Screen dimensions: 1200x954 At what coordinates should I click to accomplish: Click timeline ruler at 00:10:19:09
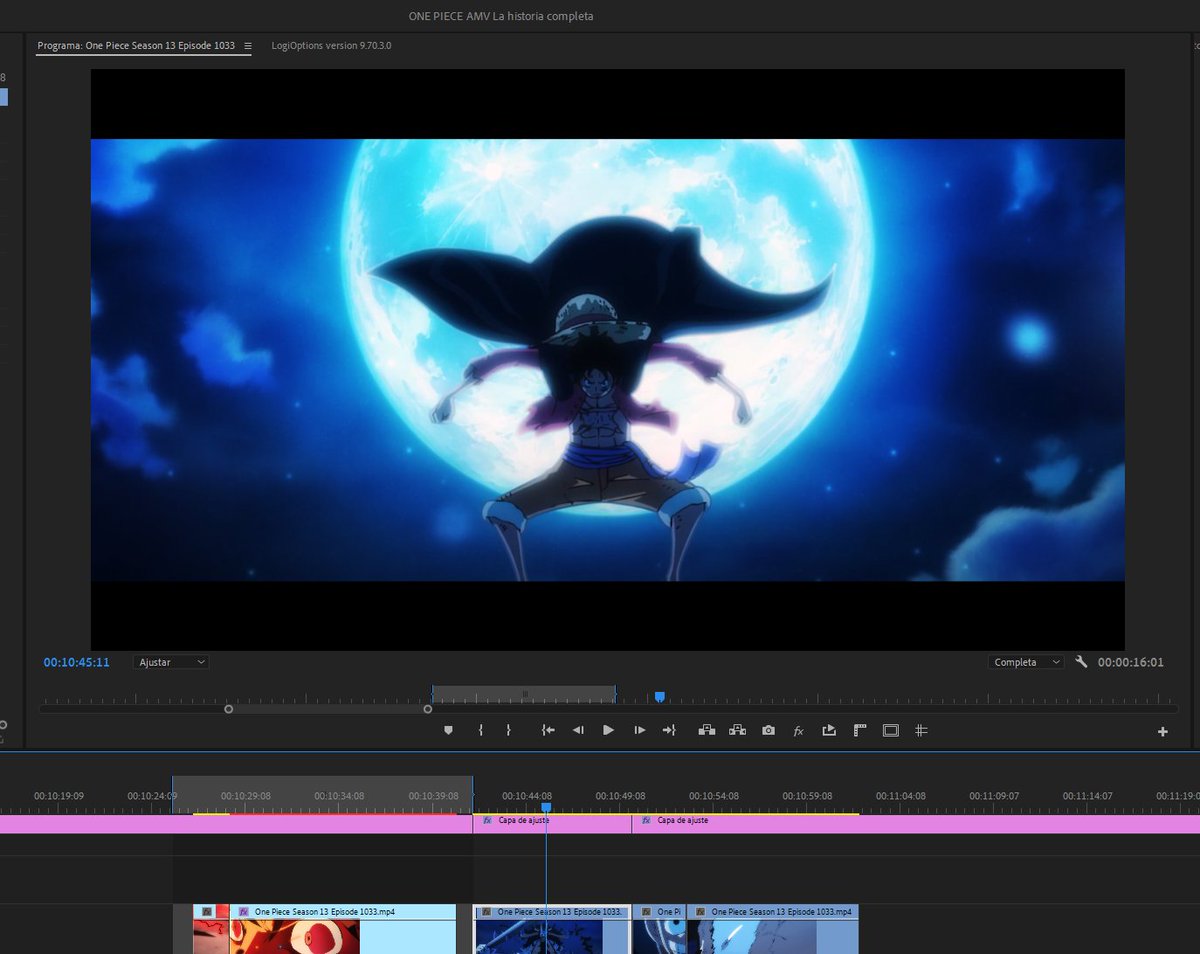pos(59,796)
